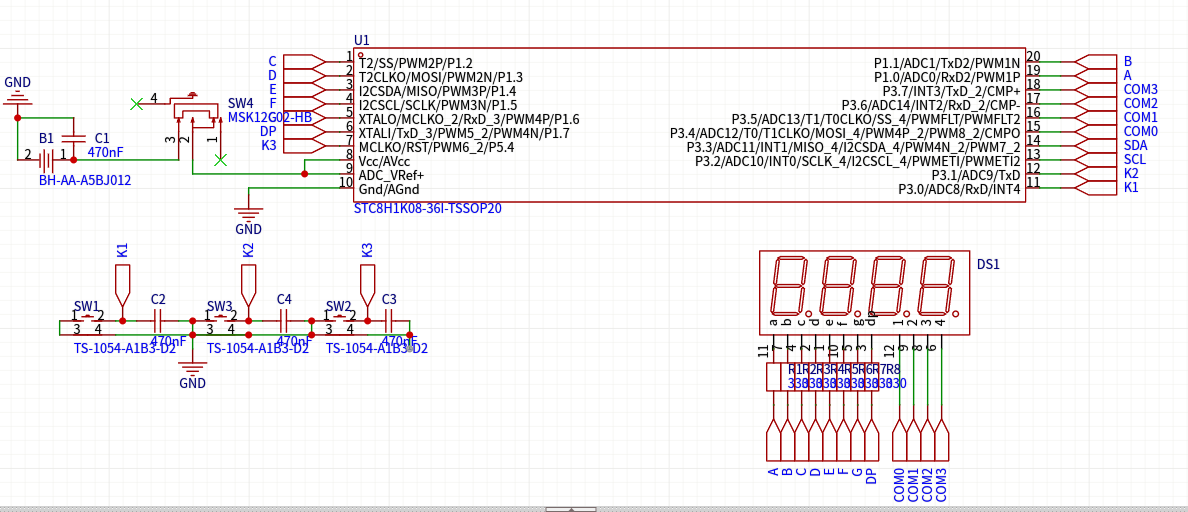Select the BH-AA-A5BJ012 battery label
The image size is (1188, 512).
tap(85, 181)
